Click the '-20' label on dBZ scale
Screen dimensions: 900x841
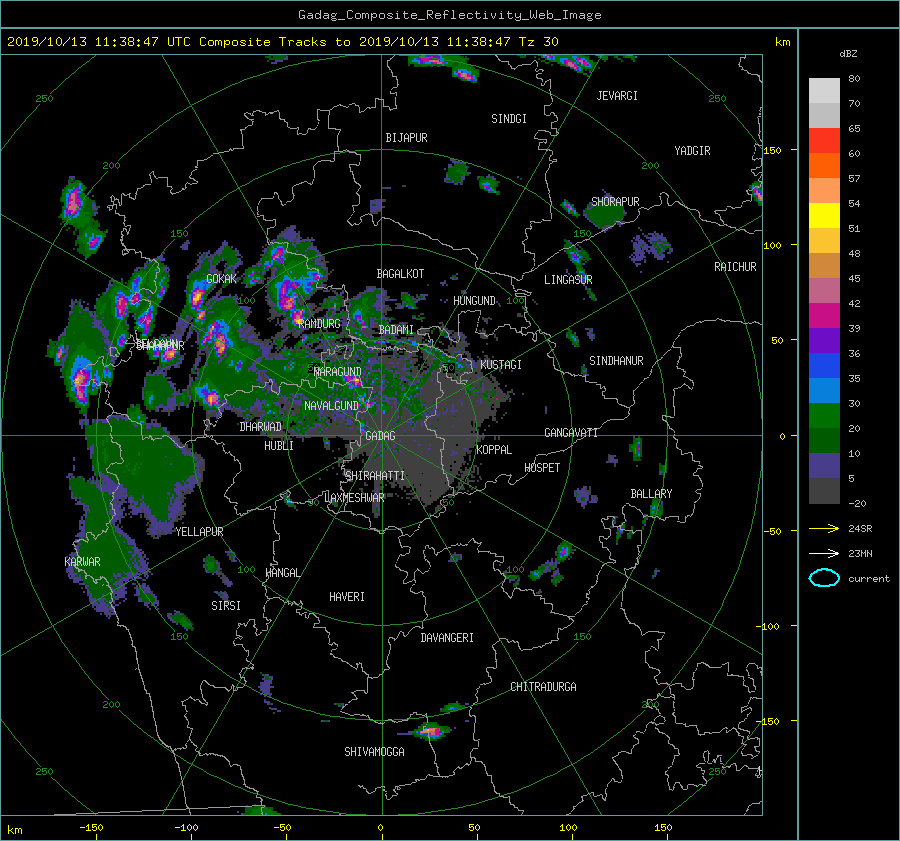(x=857, y=503)
